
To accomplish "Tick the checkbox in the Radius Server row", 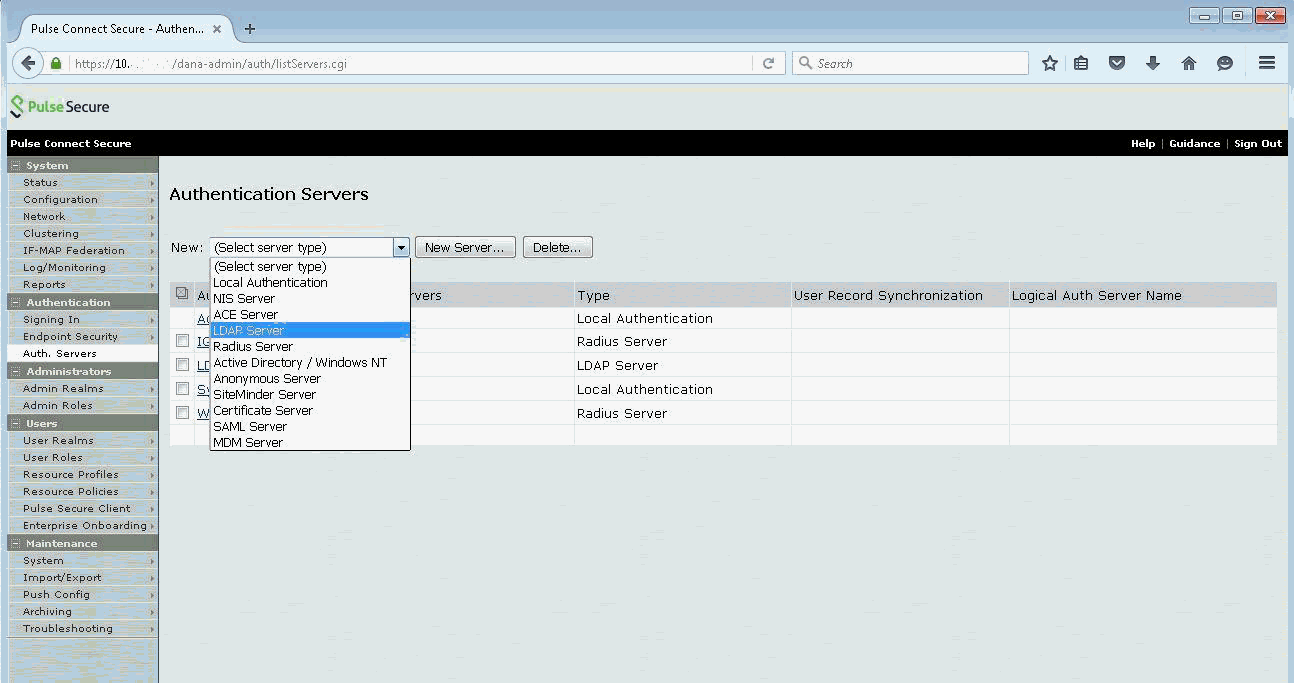I will (182, 341).
